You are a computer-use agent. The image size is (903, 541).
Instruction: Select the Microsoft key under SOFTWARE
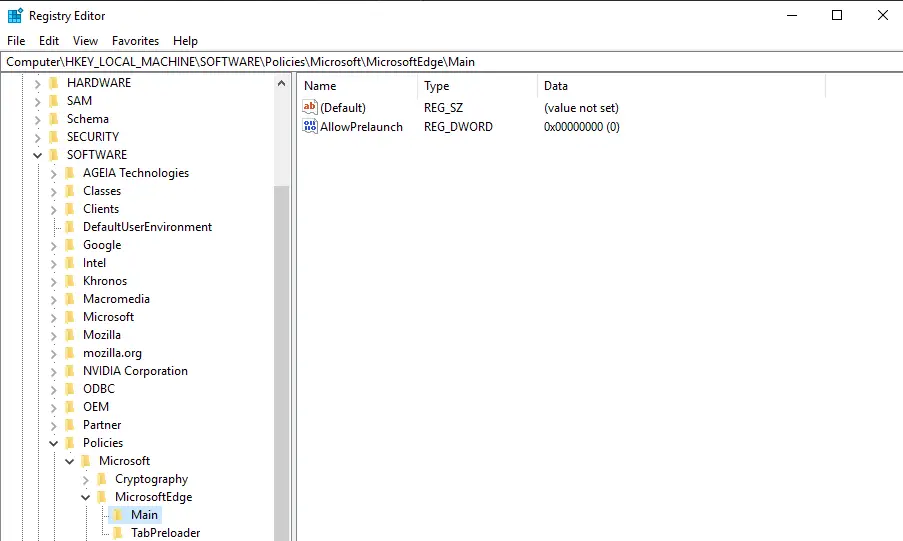(x=108, y=317)
